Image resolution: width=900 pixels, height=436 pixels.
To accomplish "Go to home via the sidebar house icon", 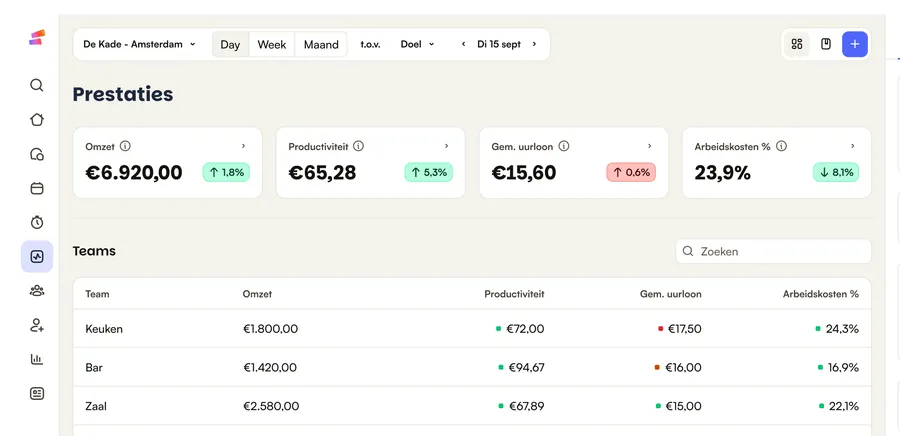I will tap(37, 120).
